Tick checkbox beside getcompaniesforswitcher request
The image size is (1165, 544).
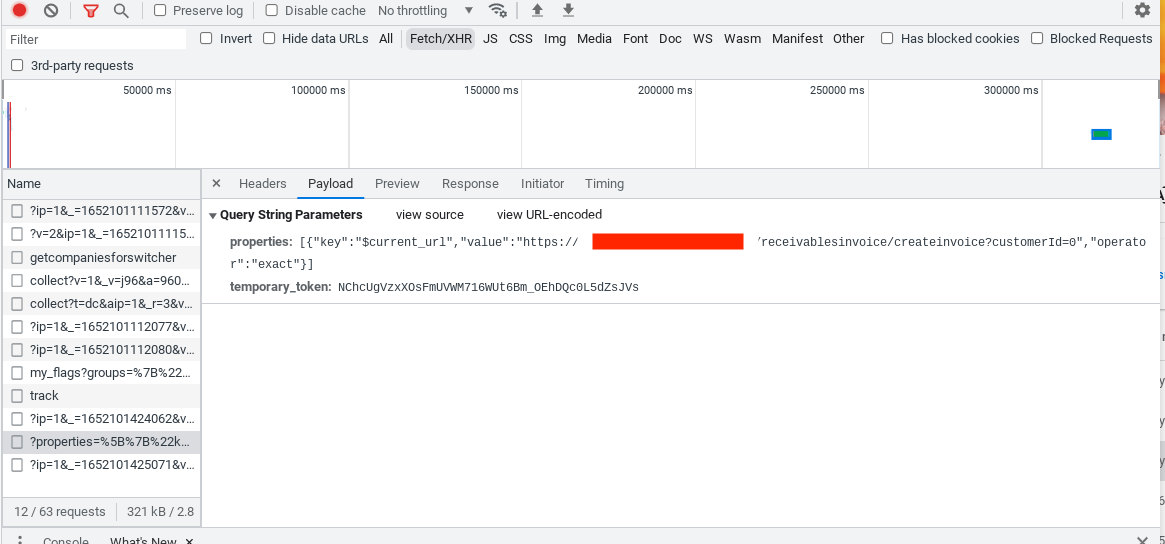[x=17, y=258]
